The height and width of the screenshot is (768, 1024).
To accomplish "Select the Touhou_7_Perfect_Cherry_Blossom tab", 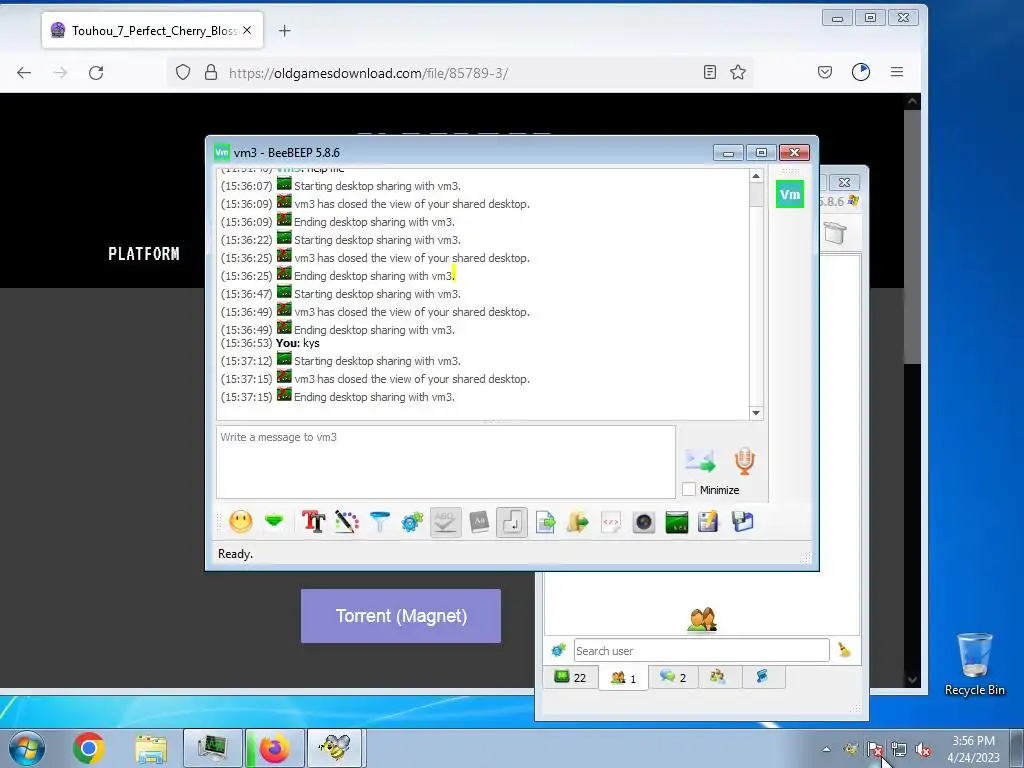I will [153, 30].
